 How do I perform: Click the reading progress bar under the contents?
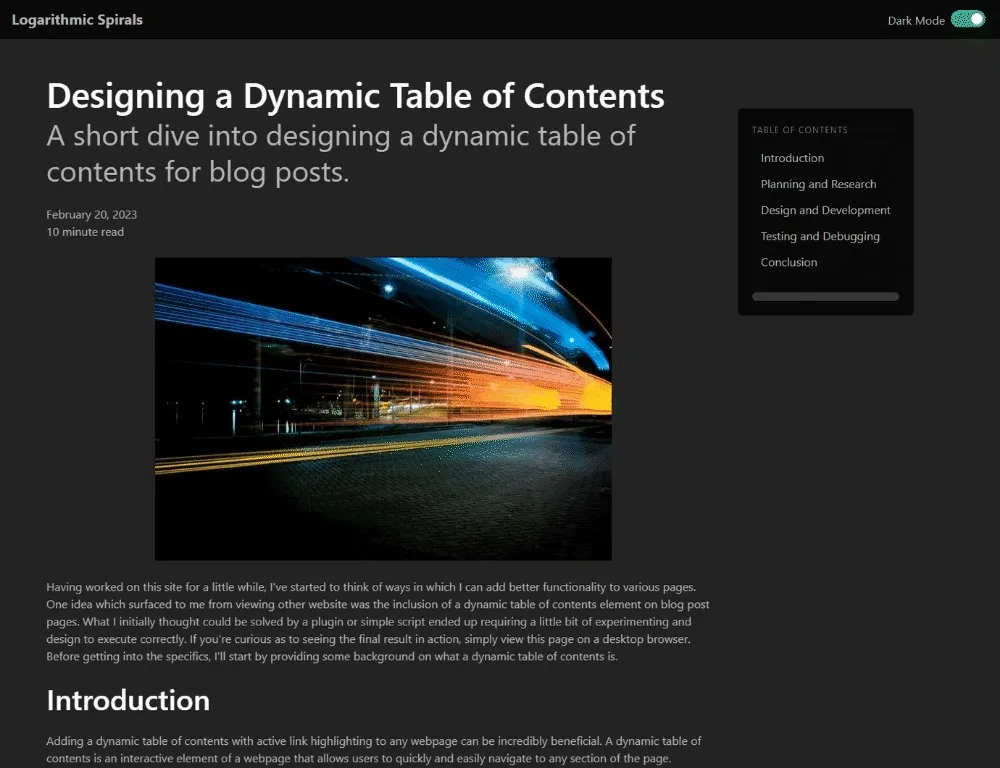click(825, 296)
